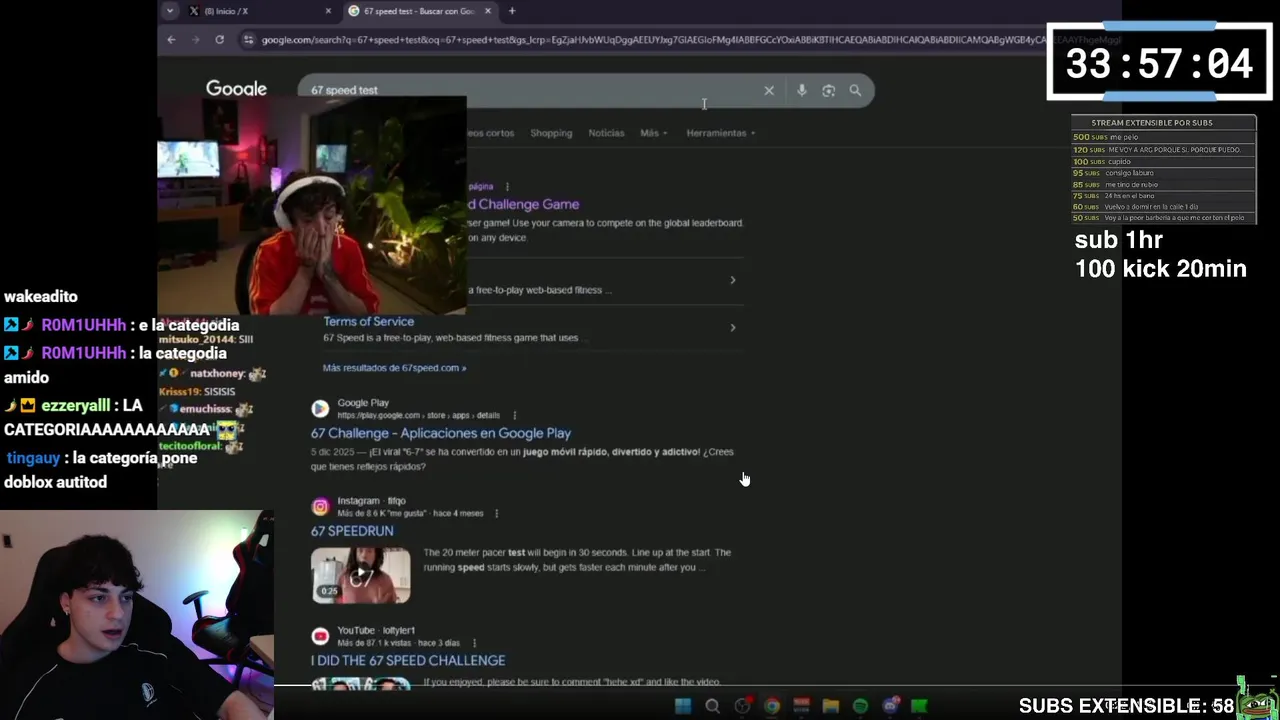The height and width of the screenshot is (720, 1280).
Task: Open 67 Challenge Google Play link
Action: point(441,433)
